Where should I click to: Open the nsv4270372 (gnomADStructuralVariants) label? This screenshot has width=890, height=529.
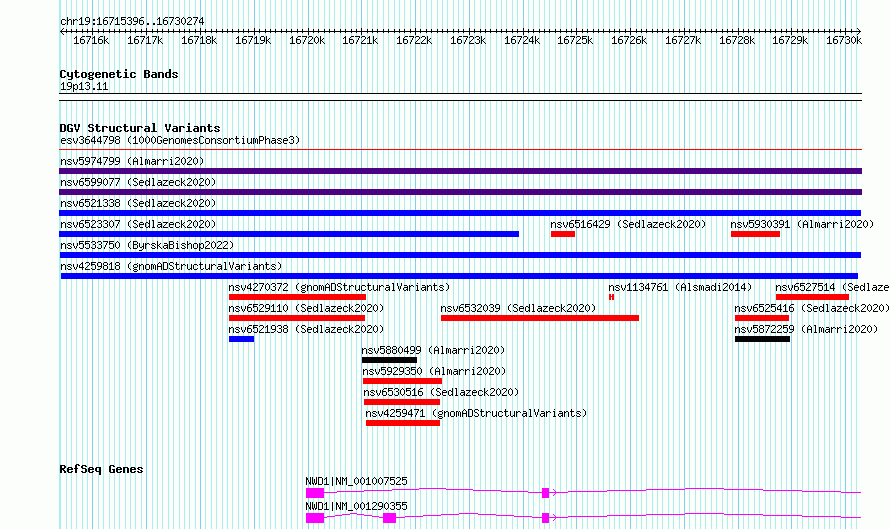click(339, 287)
